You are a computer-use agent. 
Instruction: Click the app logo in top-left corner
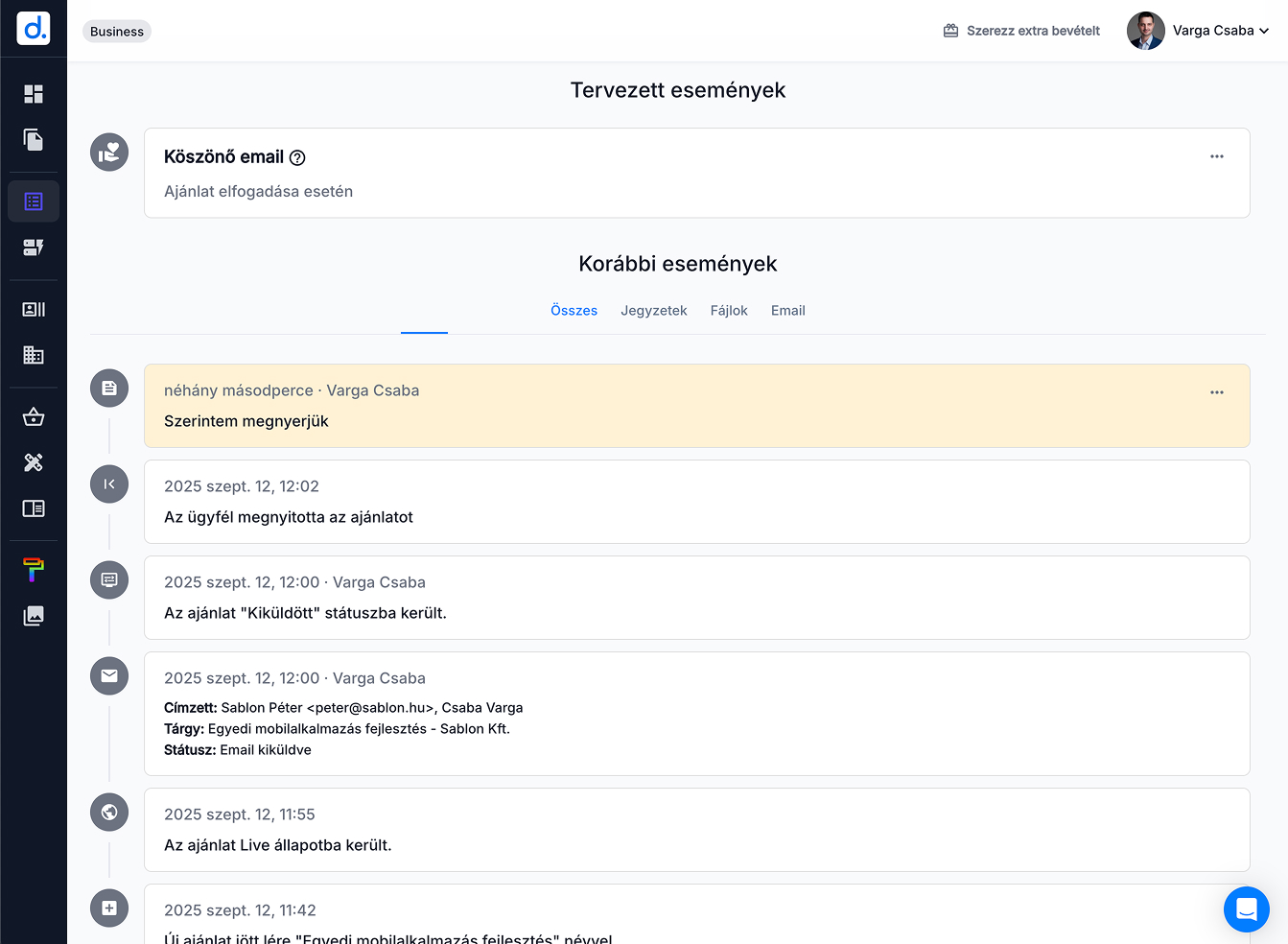(x=34, y=29)
